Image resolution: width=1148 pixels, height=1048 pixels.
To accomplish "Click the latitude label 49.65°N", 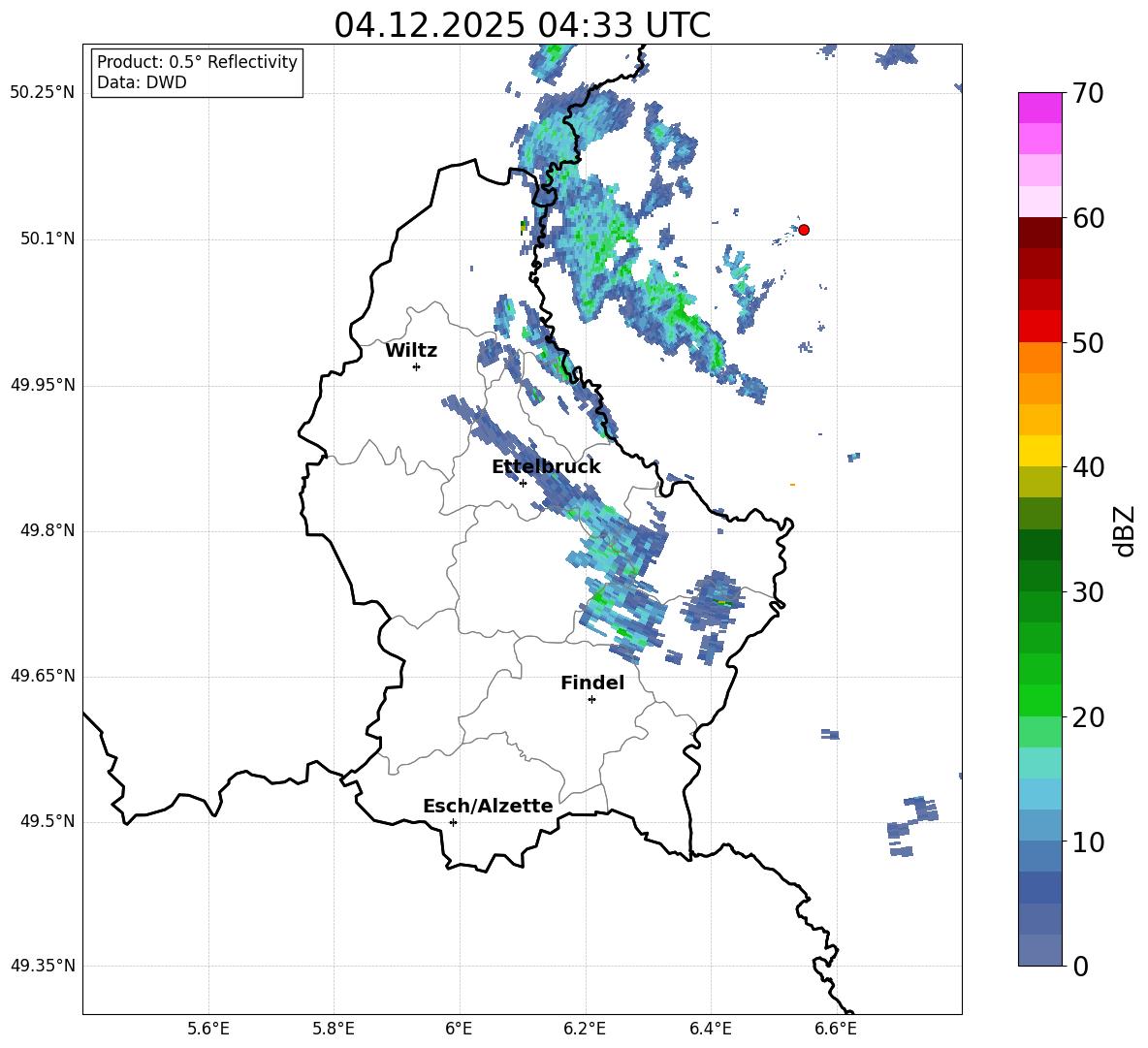I will click(x=43, y=676).
